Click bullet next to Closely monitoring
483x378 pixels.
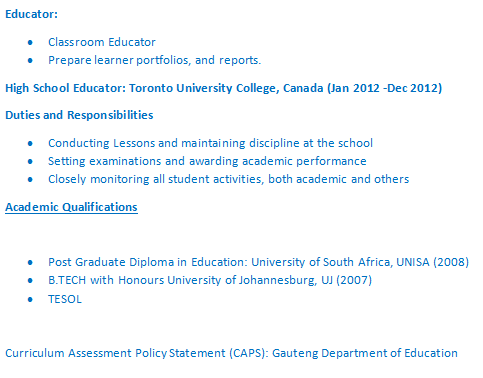tap(30, 179)
